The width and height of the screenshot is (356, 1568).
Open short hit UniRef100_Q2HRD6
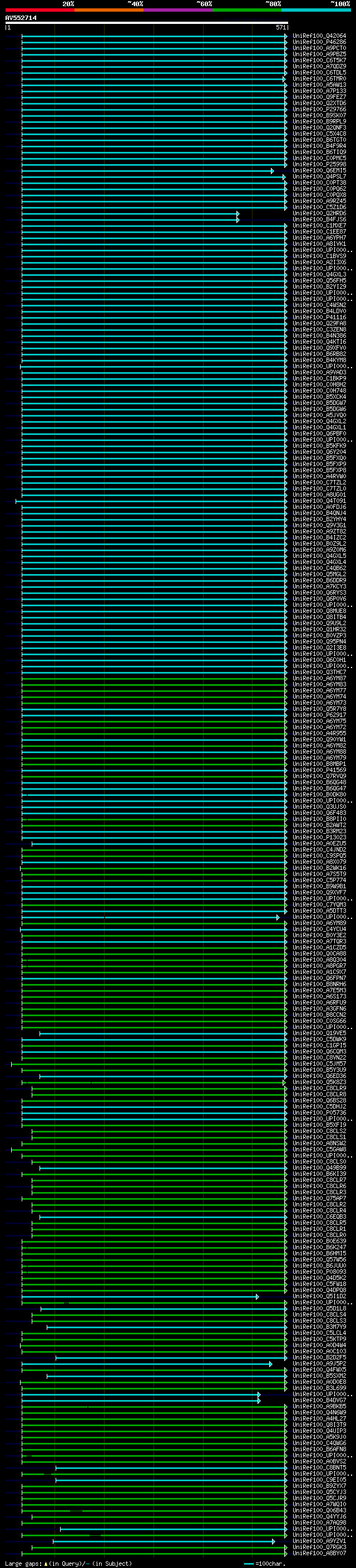pyautogui.click(x=319, y=214)
